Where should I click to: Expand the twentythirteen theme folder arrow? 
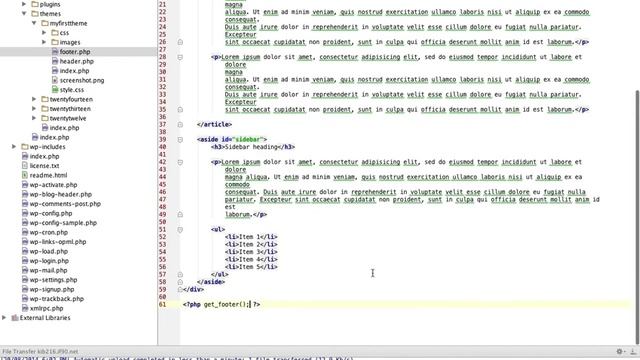pos(34,109)
